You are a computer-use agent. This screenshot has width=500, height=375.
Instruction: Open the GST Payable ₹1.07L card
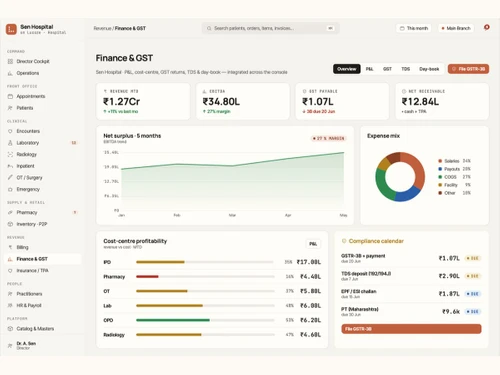(342, 101)
